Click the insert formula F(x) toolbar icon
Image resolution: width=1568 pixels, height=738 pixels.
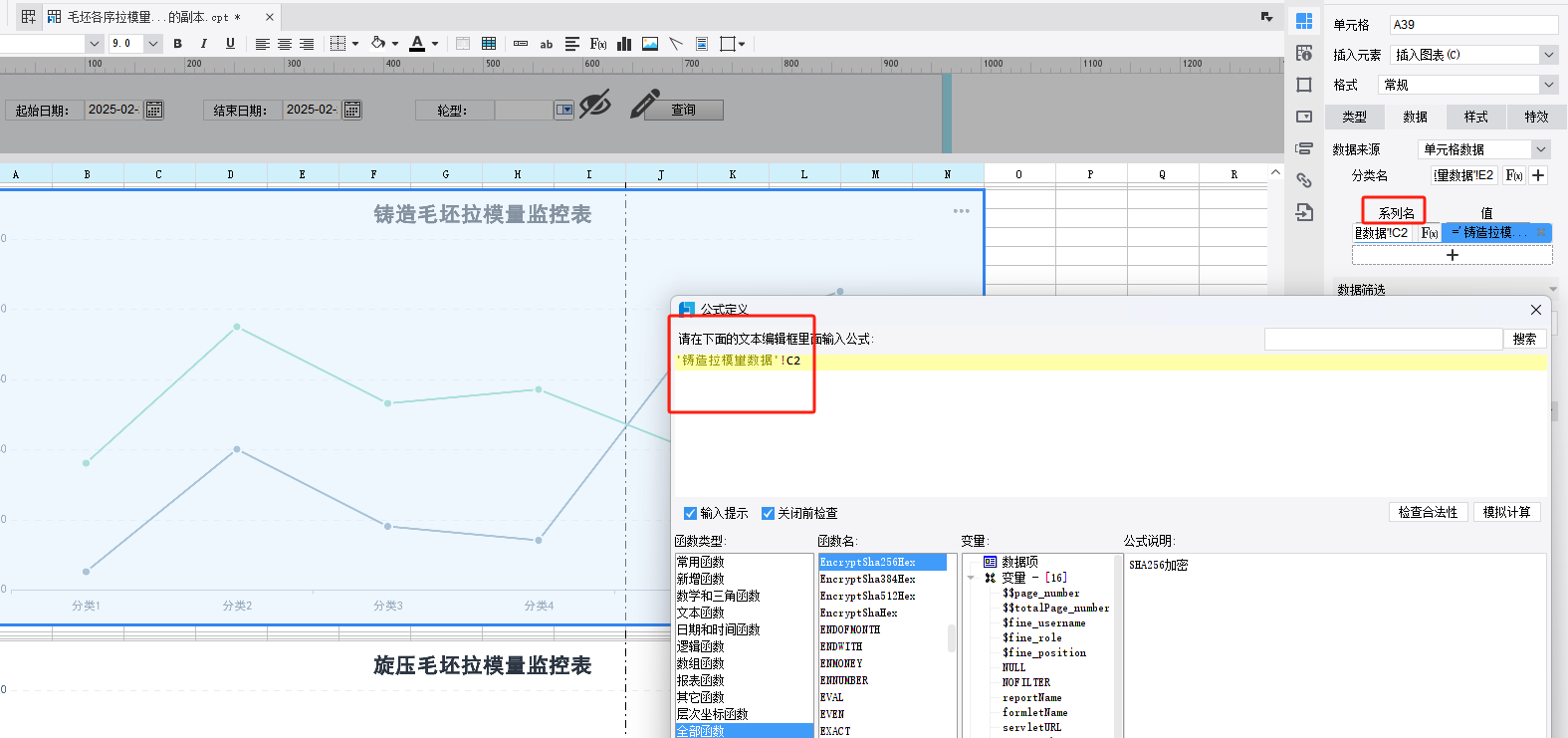pos(597,44)
